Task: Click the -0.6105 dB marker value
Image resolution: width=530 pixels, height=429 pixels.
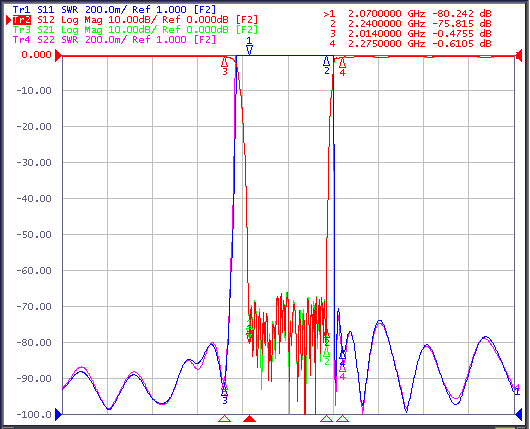Action: 462,44
